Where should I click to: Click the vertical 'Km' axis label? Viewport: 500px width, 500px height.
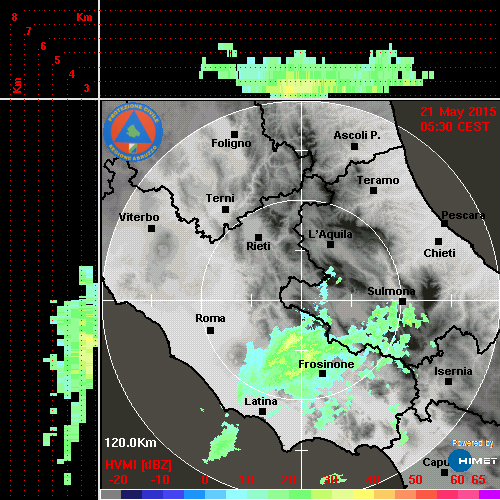(x=17, y=85)
